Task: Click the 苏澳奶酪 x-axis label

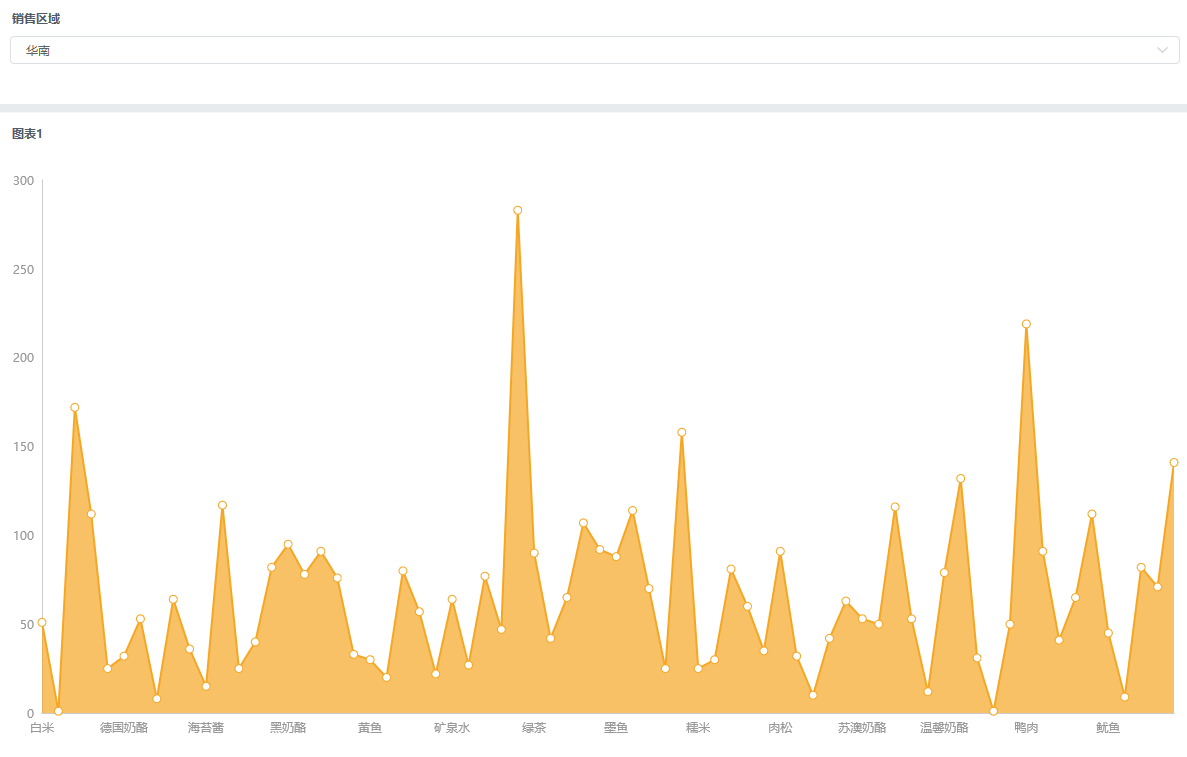Action: click(862, 728)
